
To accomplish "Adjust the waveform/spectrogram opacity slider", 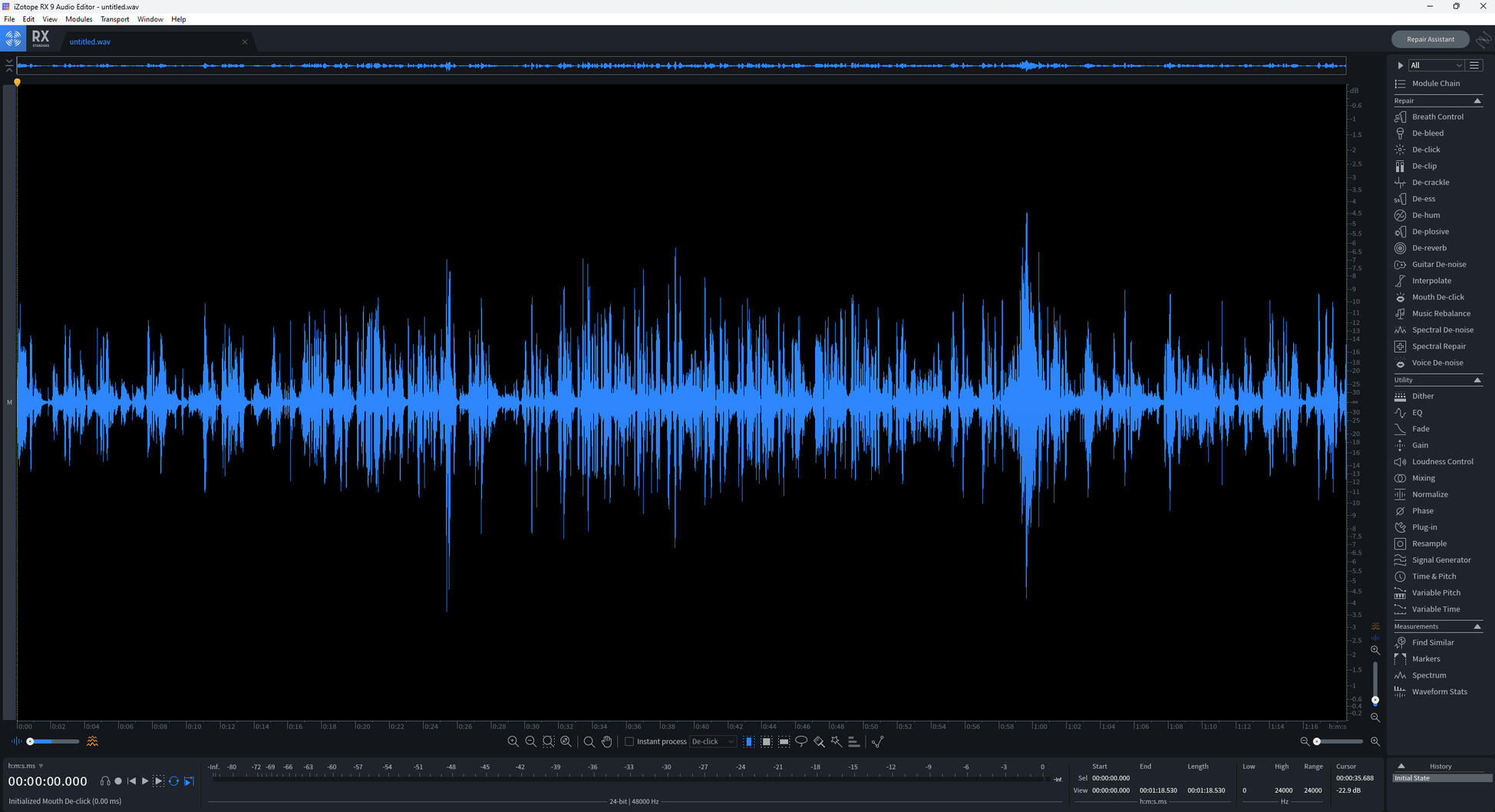I will tap(52, 741).
